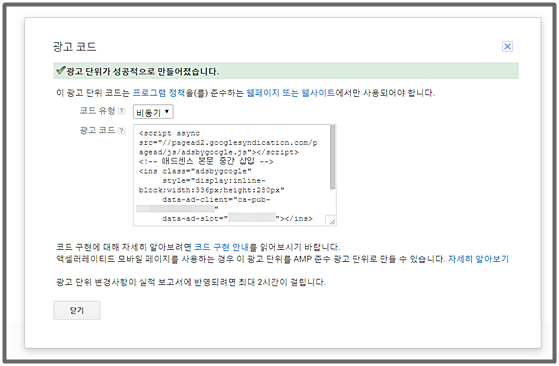Follow the 자세히 알아보기 link
Image resolution: width=559 pixels, height=366 pixels.
pyautogui.click(x=478, y=259)
